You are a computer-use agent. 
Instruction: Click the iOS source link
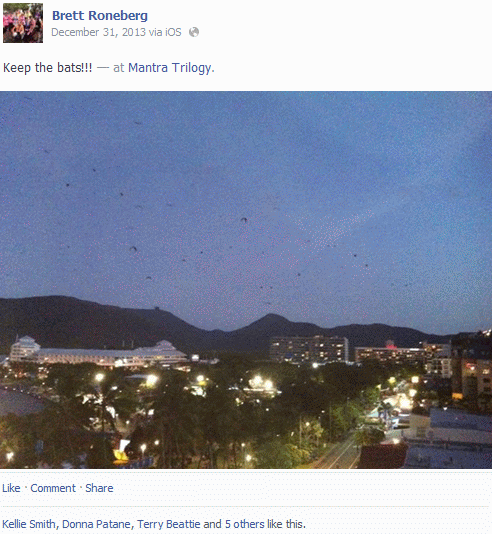[x=173, y=32]
